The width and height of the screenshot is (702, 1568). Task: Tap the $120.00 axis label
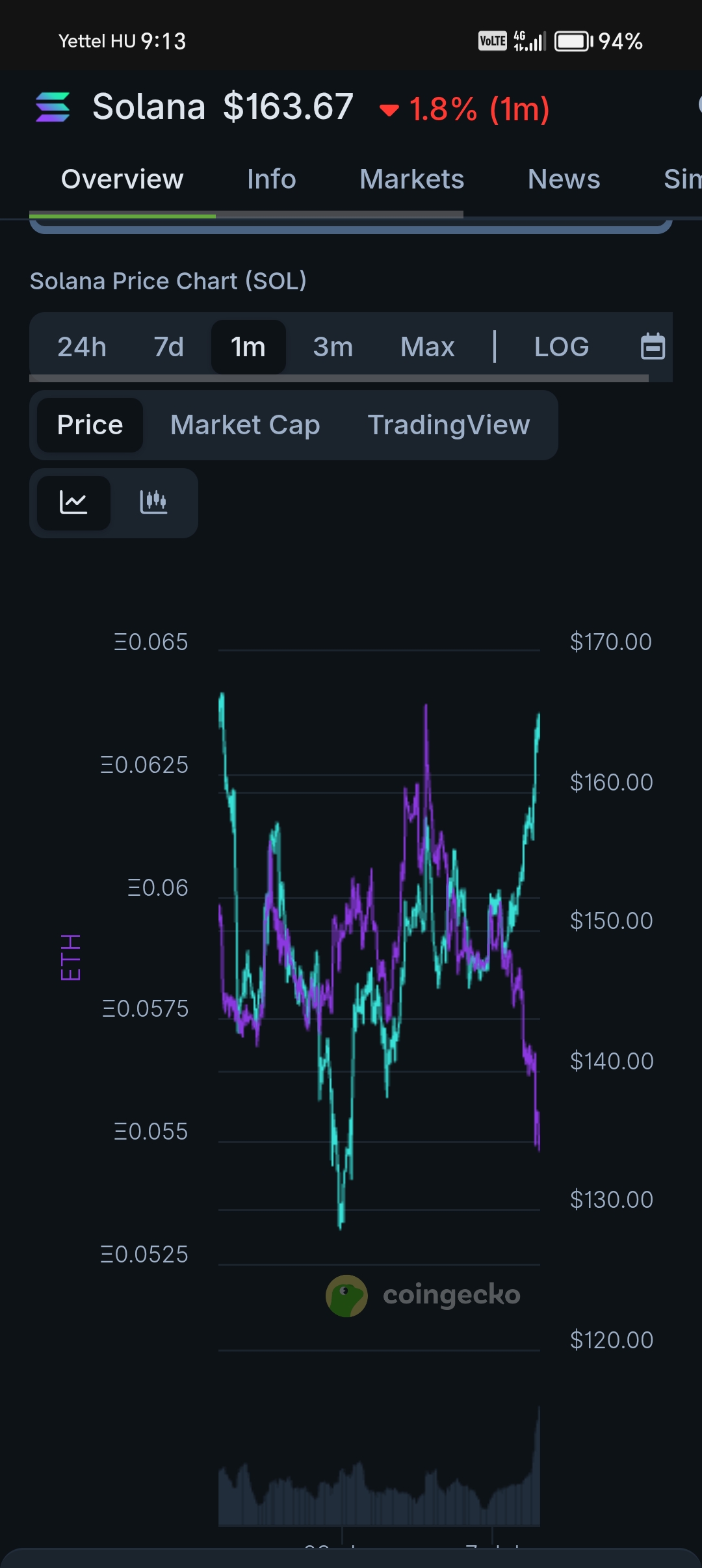point(611,1340)
